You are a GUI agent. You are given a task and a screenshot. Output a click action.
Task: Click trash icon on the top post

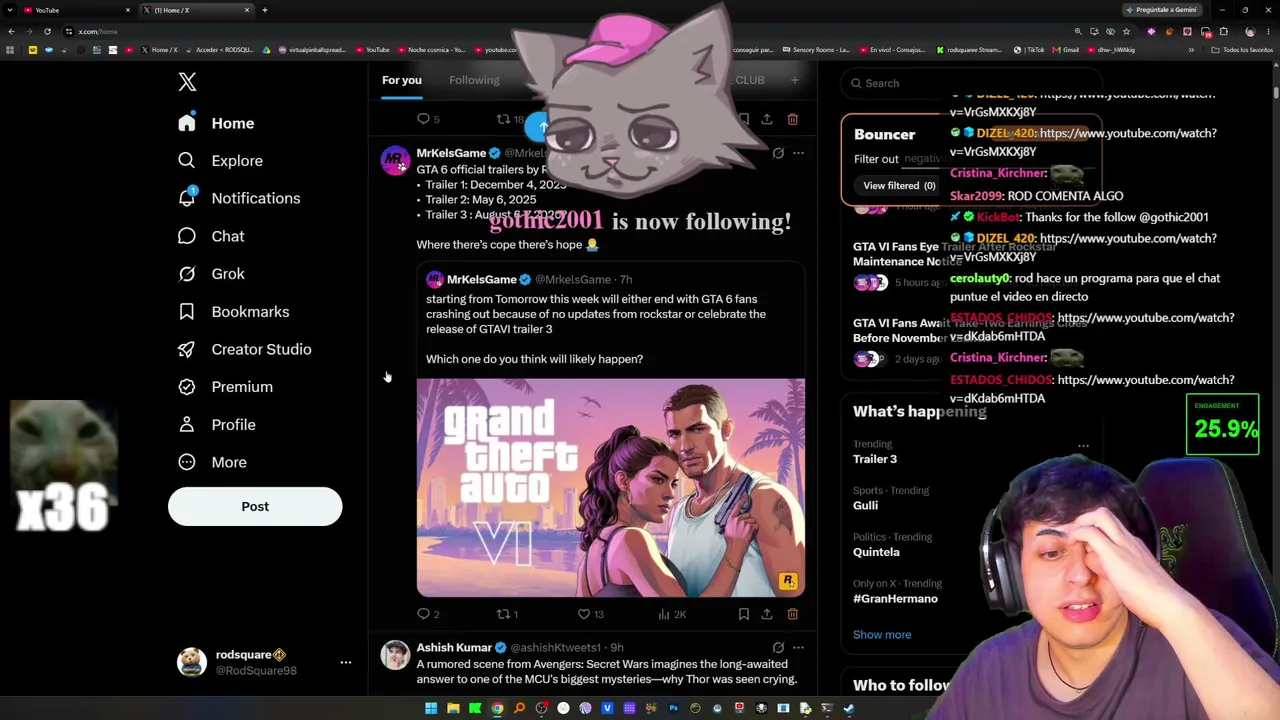pos(792,119)
